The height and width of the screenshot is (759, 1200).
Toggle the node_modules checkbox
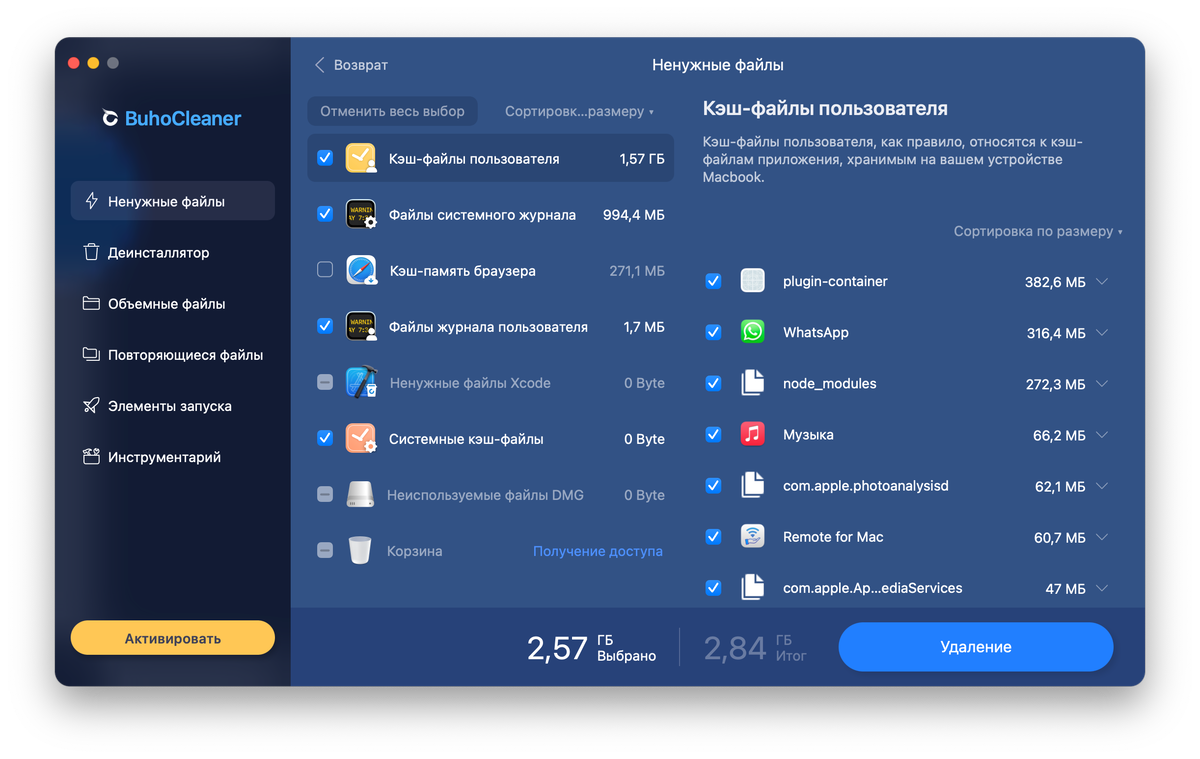pos(713,383)
